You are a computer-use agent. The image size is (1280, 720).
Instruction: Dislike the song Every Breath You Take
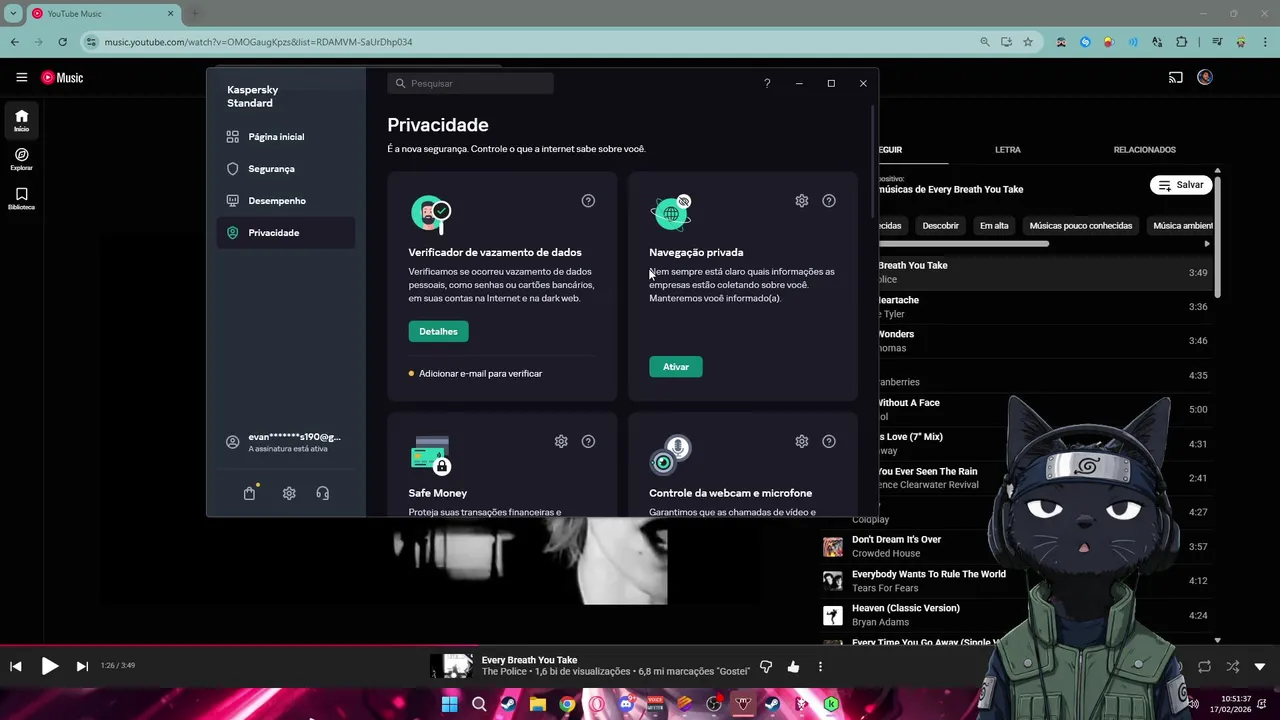point(766,666)
